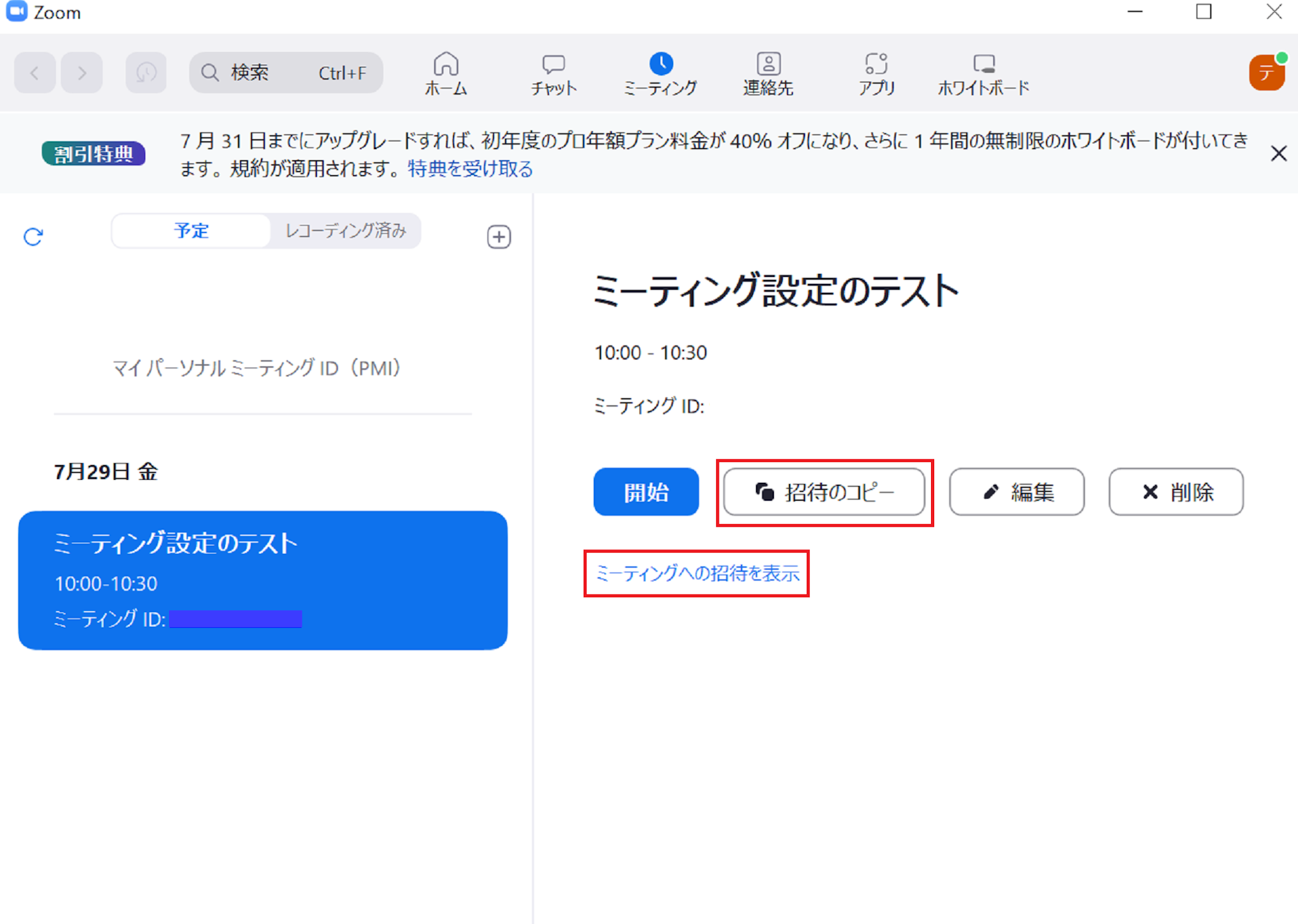
Task: Click the history clock icon in toolbar
Action: pos(146,73)
